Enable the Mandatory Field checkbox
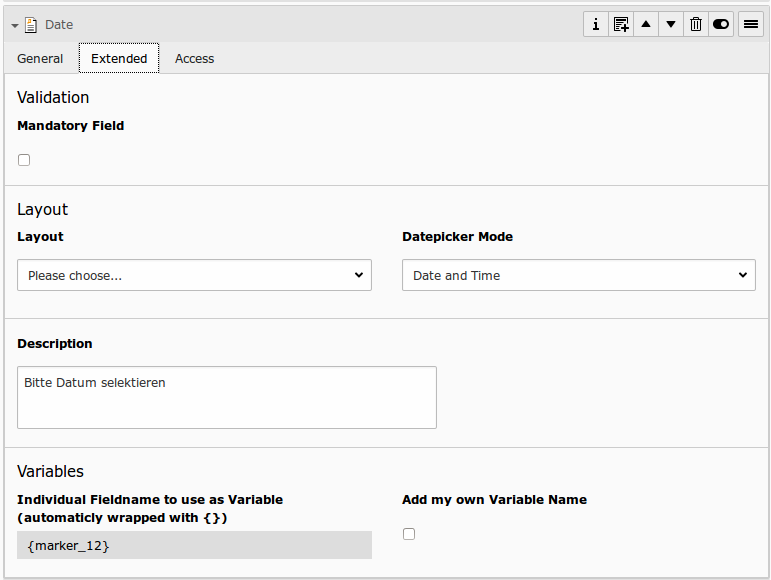 (x=24, y=160)
